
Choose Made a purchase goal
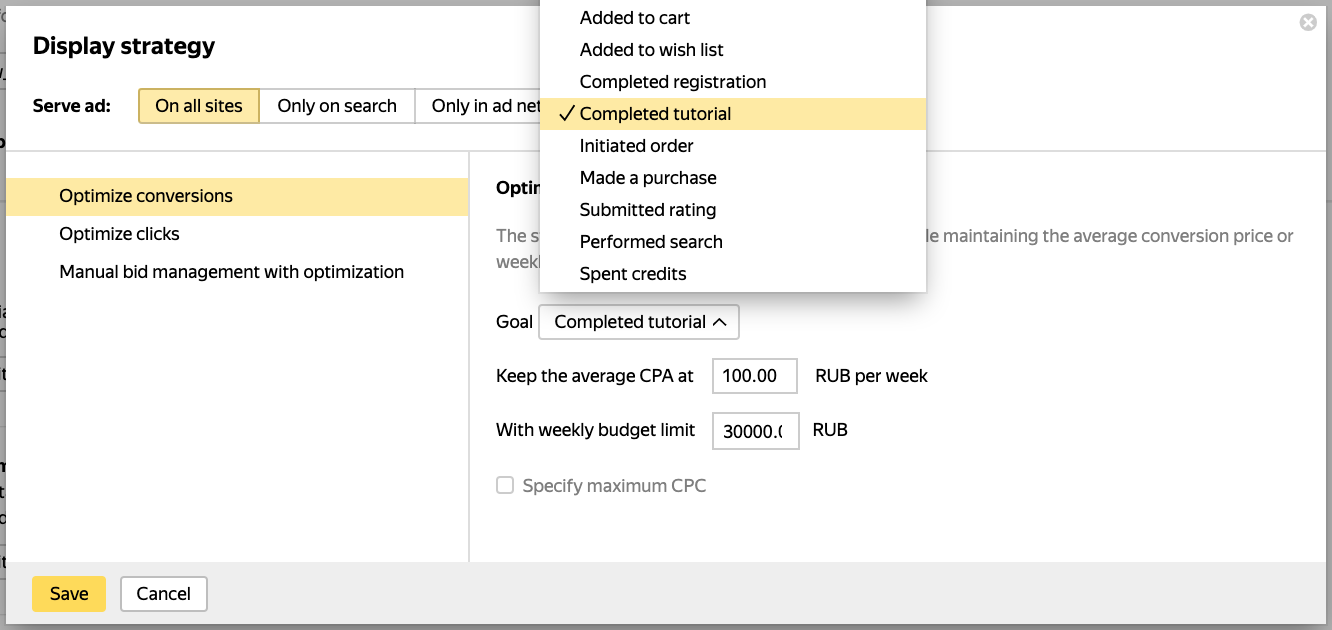tap(648, 178)
